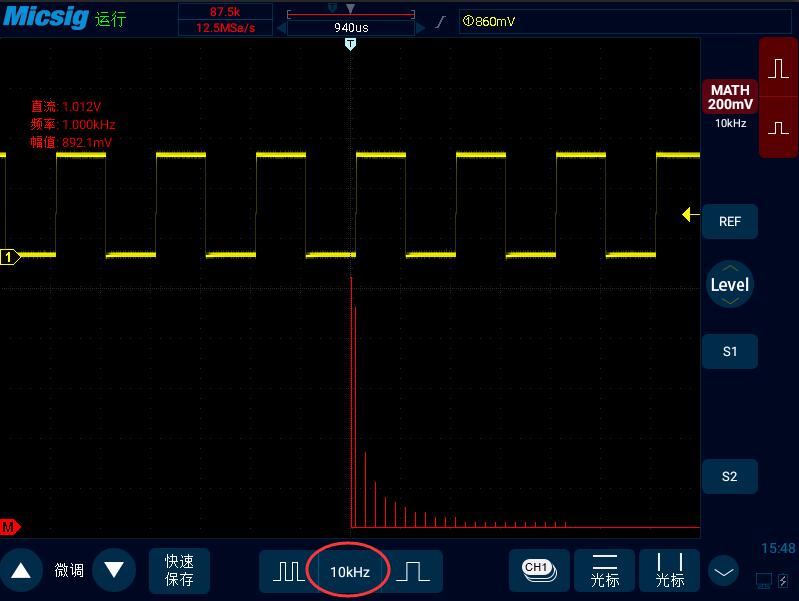Toggle the S1 serial decode button
This screenshot has width=799, height=601.
click(x=730, y=351)
